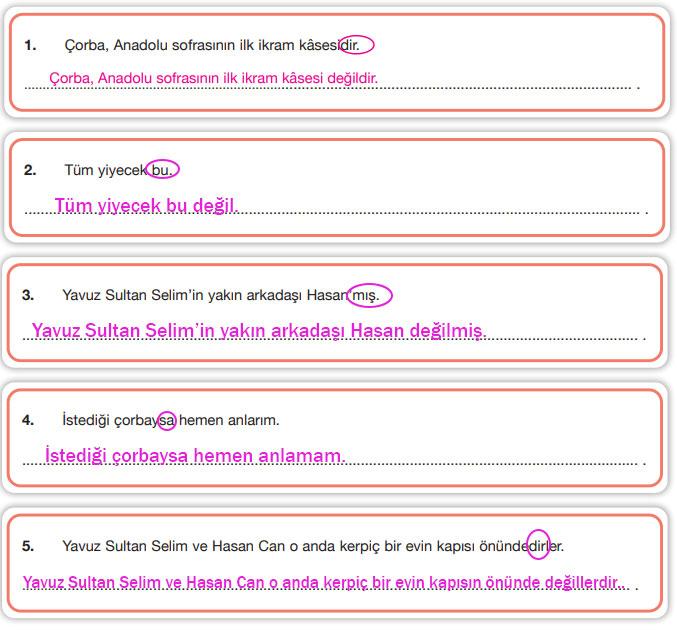Click the circled "sa" suffix in "çorbaysa"
This screenshot has height=632, width=677.
click(x=166, y=421)
